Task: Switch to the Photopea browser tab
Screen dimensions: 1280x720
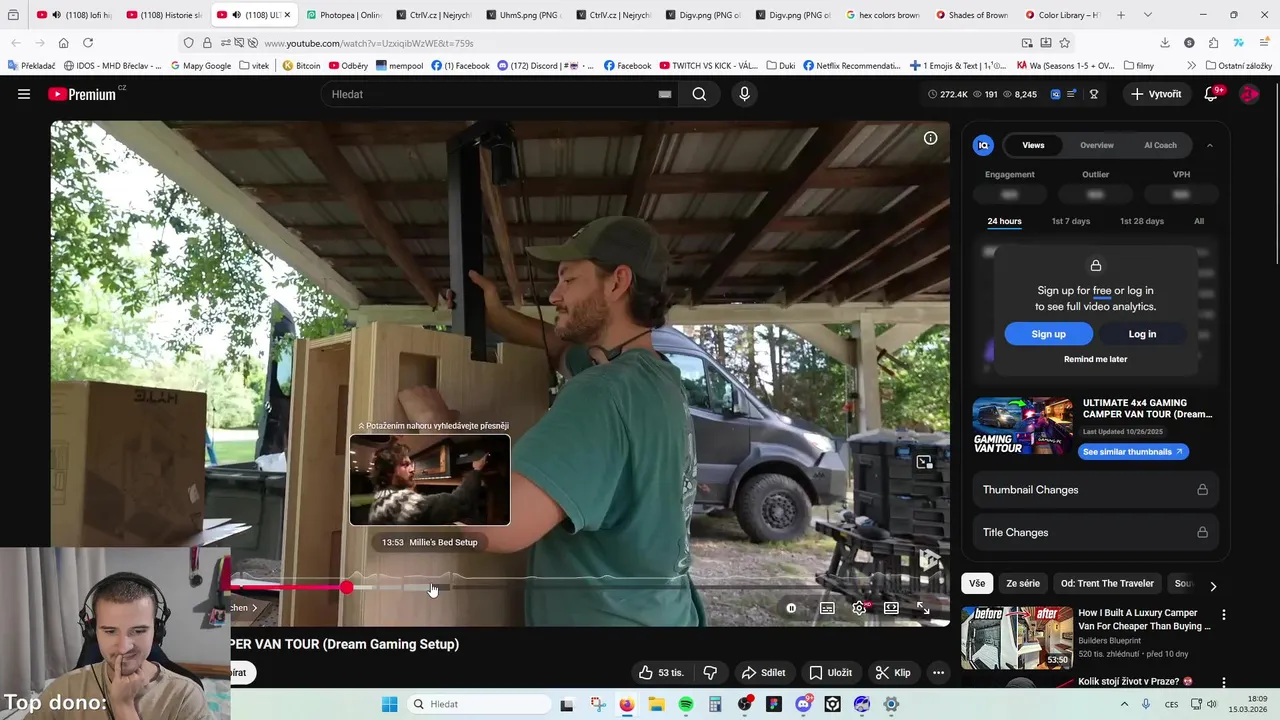Action: [x=343, y=15]
